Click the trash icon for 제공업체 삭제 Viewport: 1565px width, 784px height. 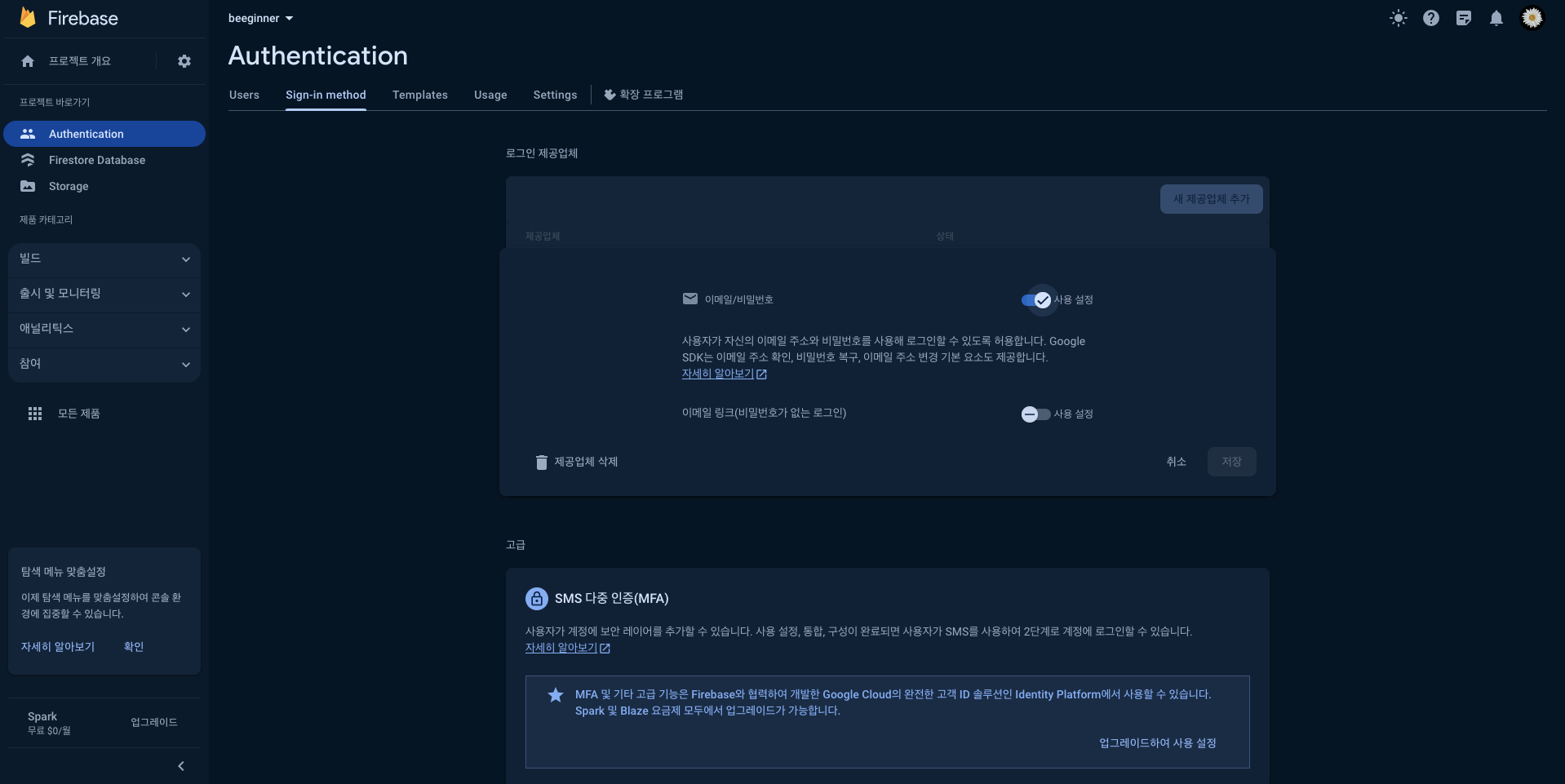[541, 462]
